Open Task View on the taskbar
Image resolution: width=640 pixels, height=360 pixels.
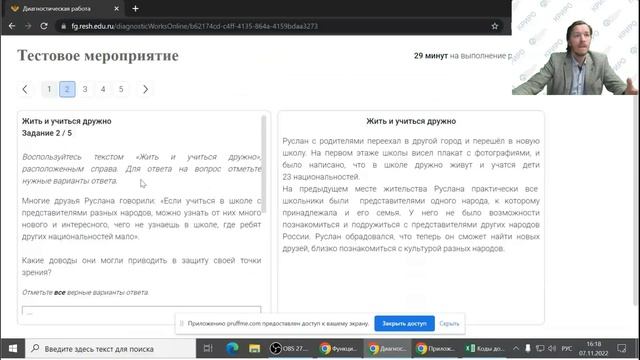(x=208, y=349)
